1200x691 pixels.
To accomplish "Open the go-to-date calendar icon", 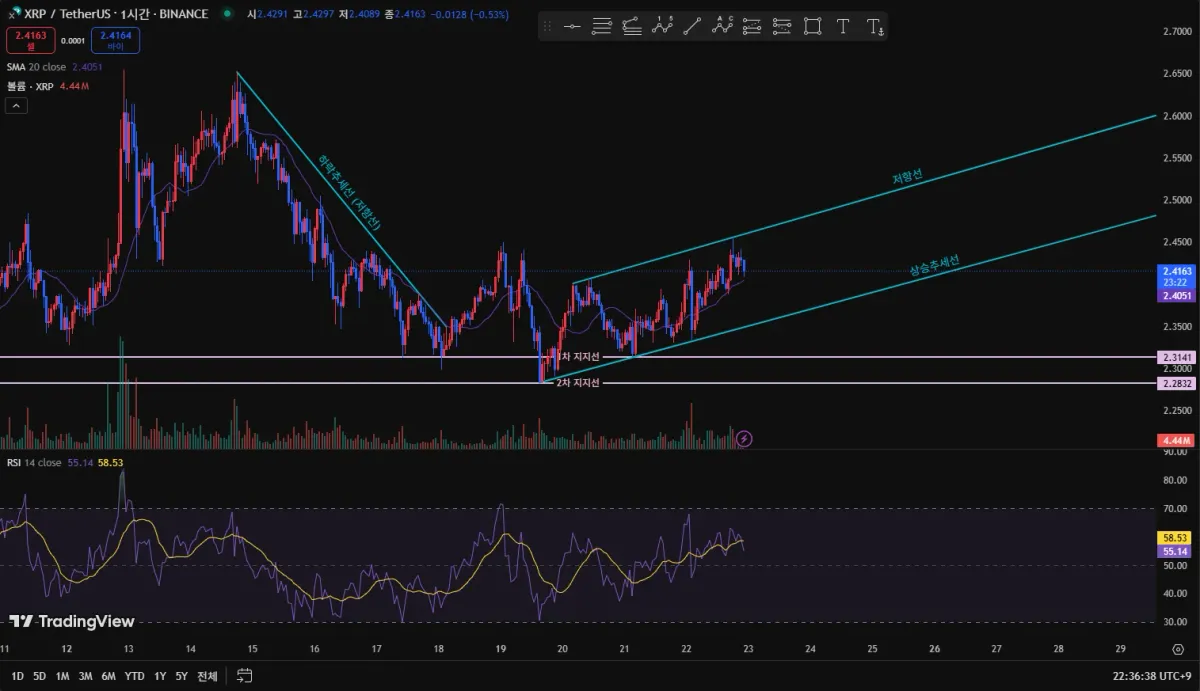I will (x=245, y=676).
